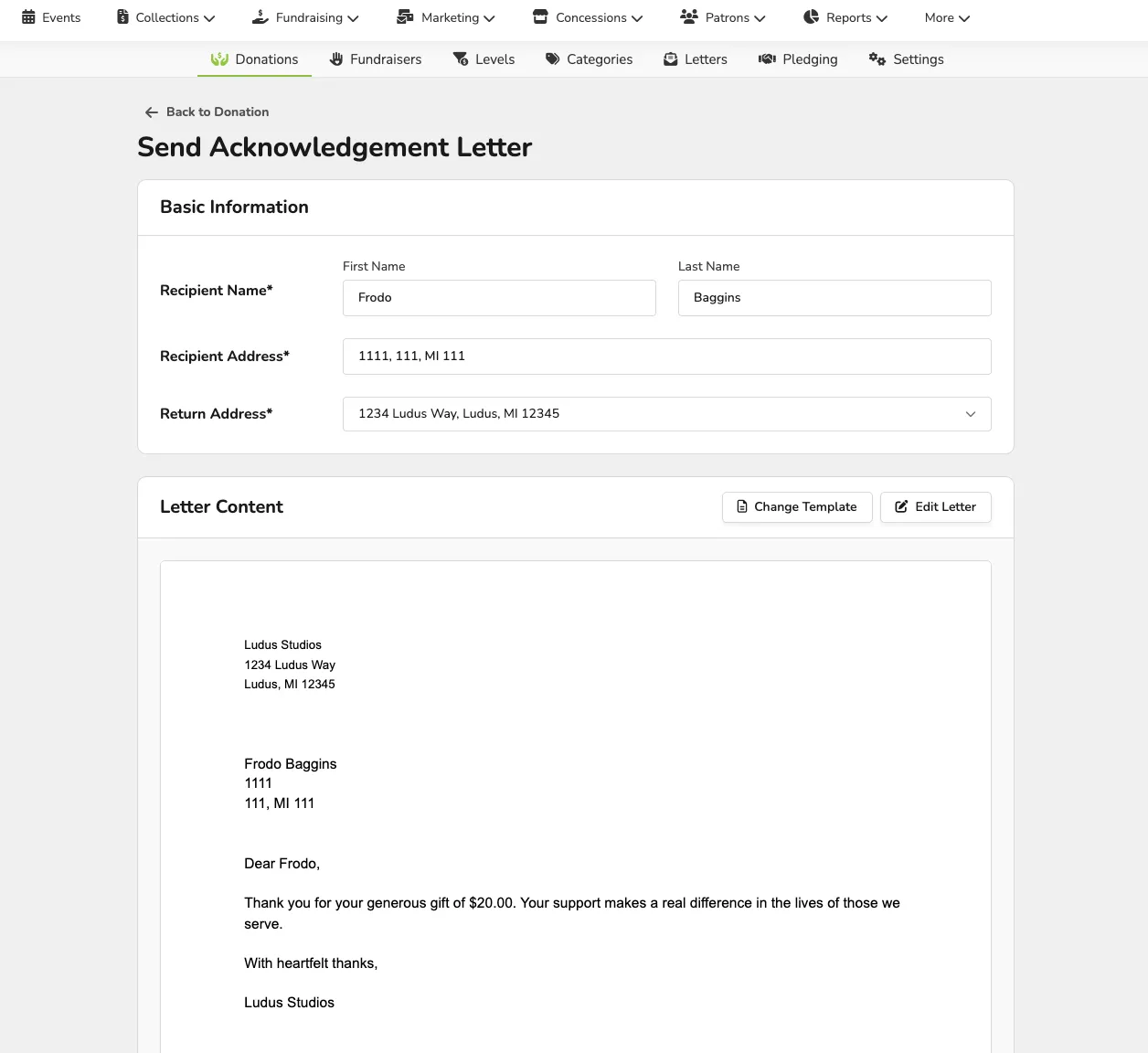The height and width of the screenshot is (1053, 1148).
Task: Click the Send Acknowledgement Letter heading
Action: coord(335,147)
